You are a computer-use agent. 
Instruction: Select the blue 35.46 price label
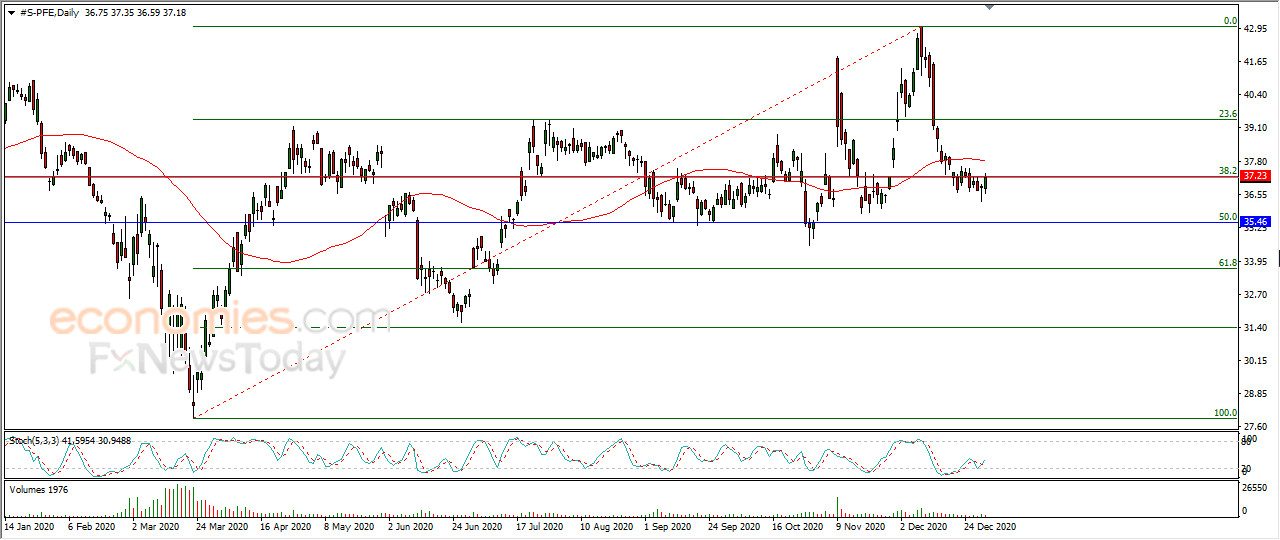[1255, 222]
